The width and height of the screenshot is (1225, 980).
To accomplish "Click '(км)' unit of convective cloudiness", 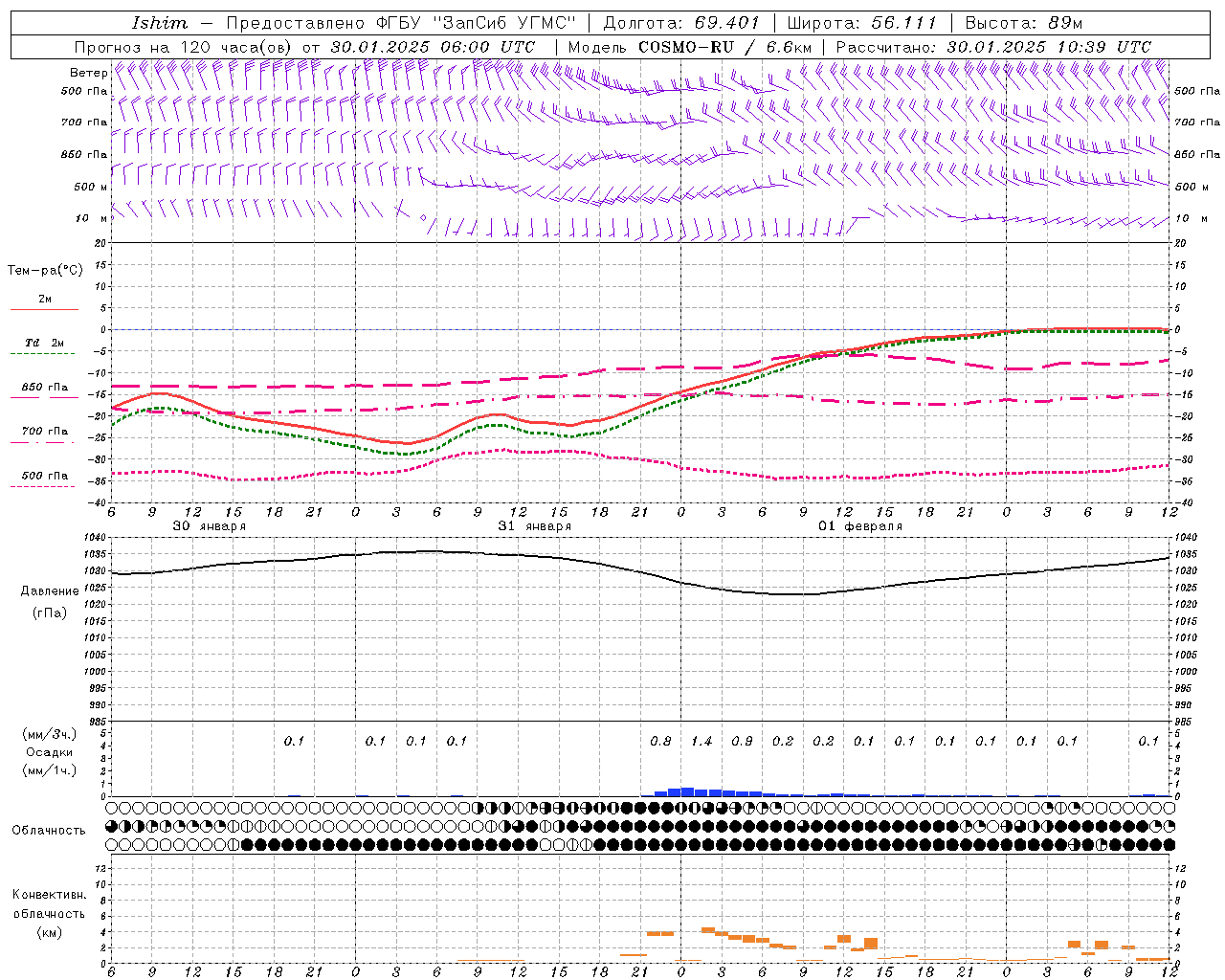I will click(x=49, y=932).
